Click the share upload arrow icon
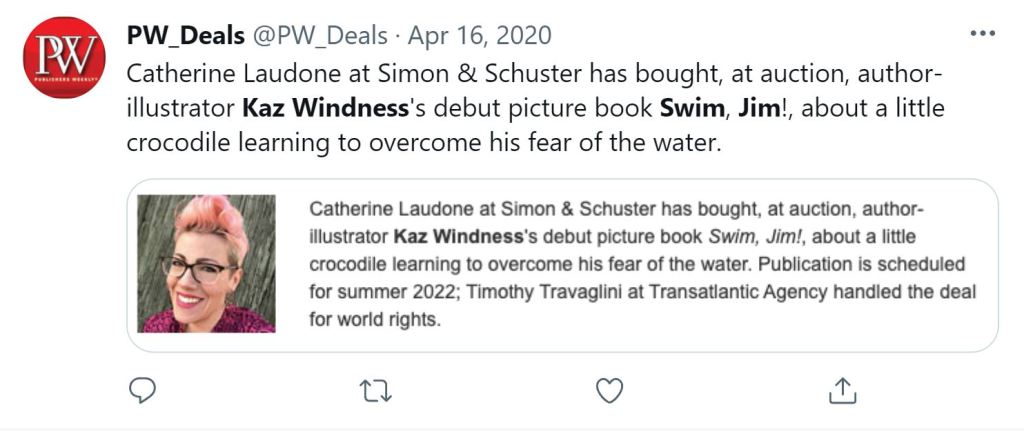 (842, 391)
